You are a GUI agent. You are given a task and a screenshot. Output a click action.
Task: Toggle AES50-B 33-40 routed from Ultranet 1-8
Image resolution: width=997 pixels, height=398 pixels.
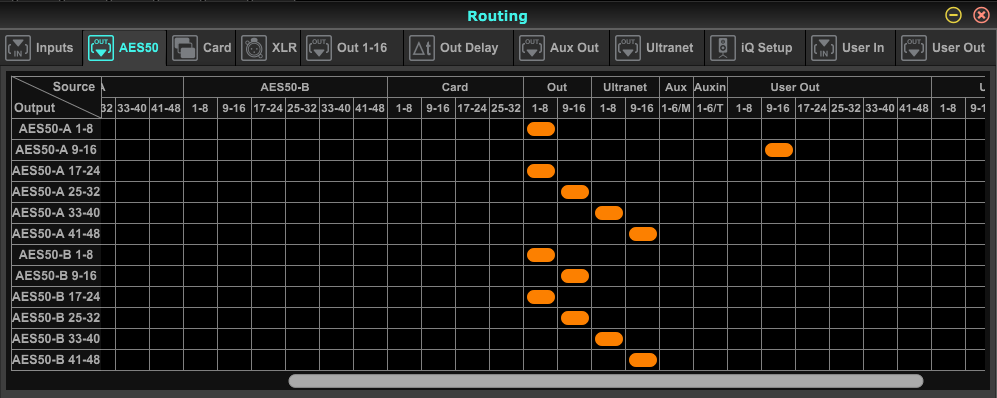(x=609, y=339)
